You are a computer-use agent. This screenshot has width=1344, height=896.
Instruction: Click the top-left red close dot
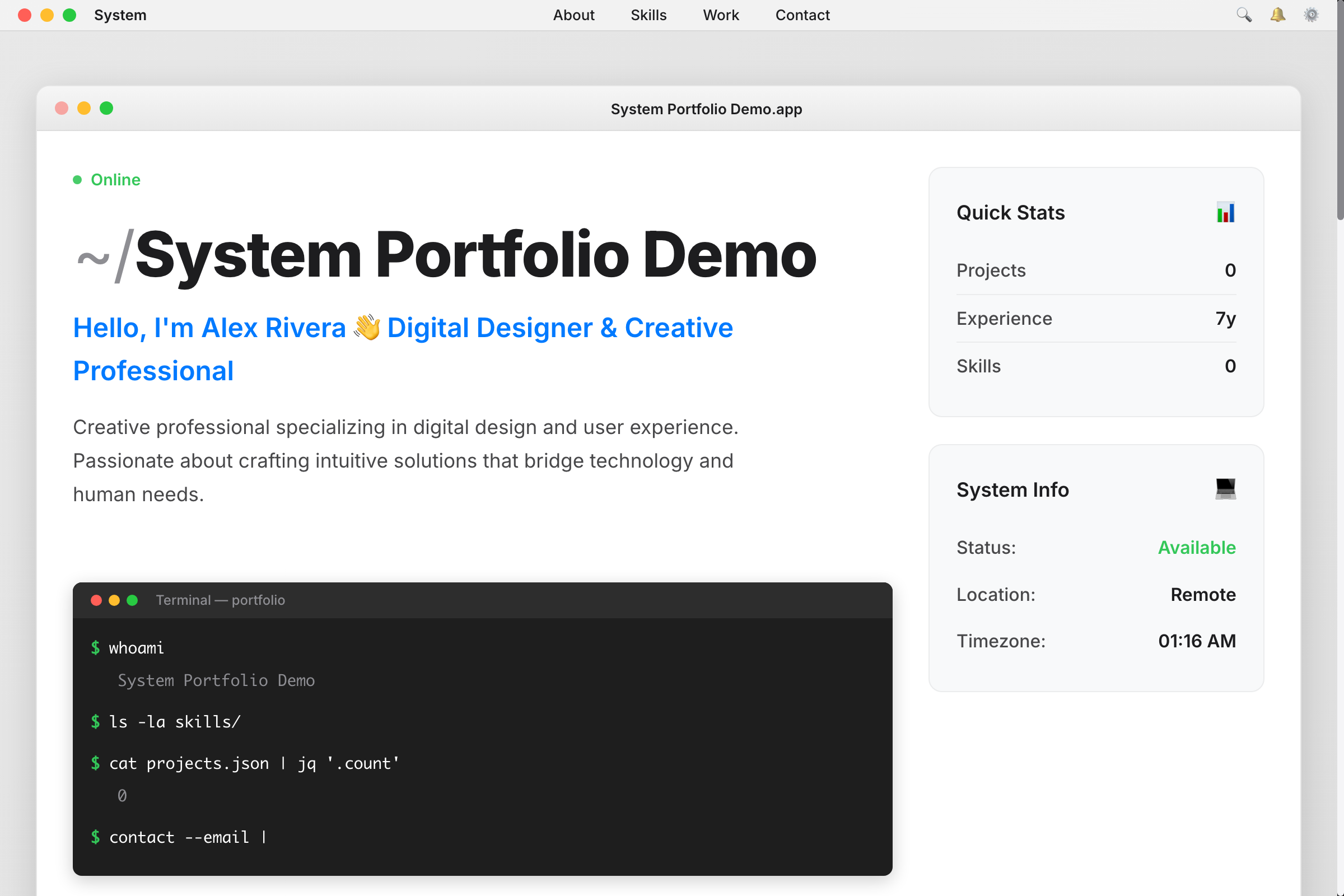click(25, 15)
